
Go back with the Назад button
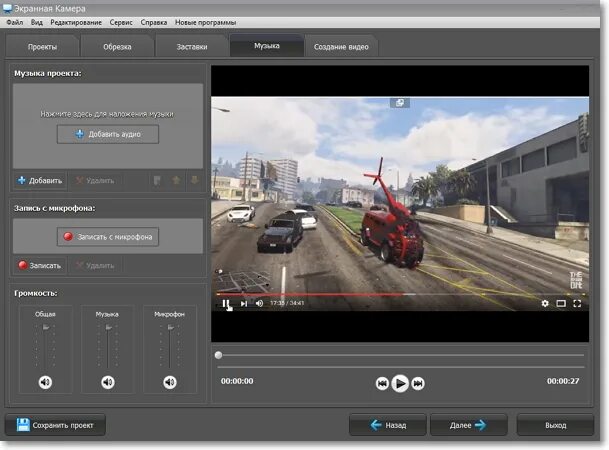(x=388, y=425)
